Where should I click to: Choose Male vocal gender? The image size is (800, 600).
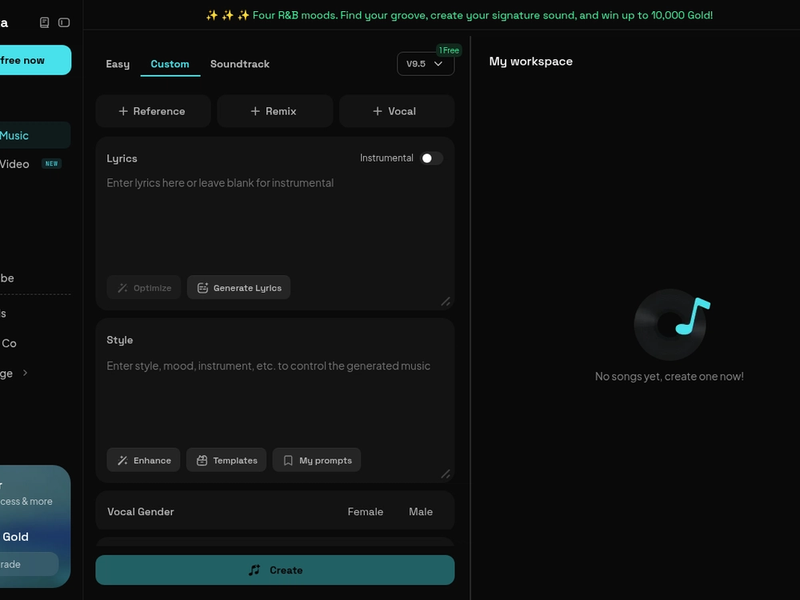click(420, 512)
